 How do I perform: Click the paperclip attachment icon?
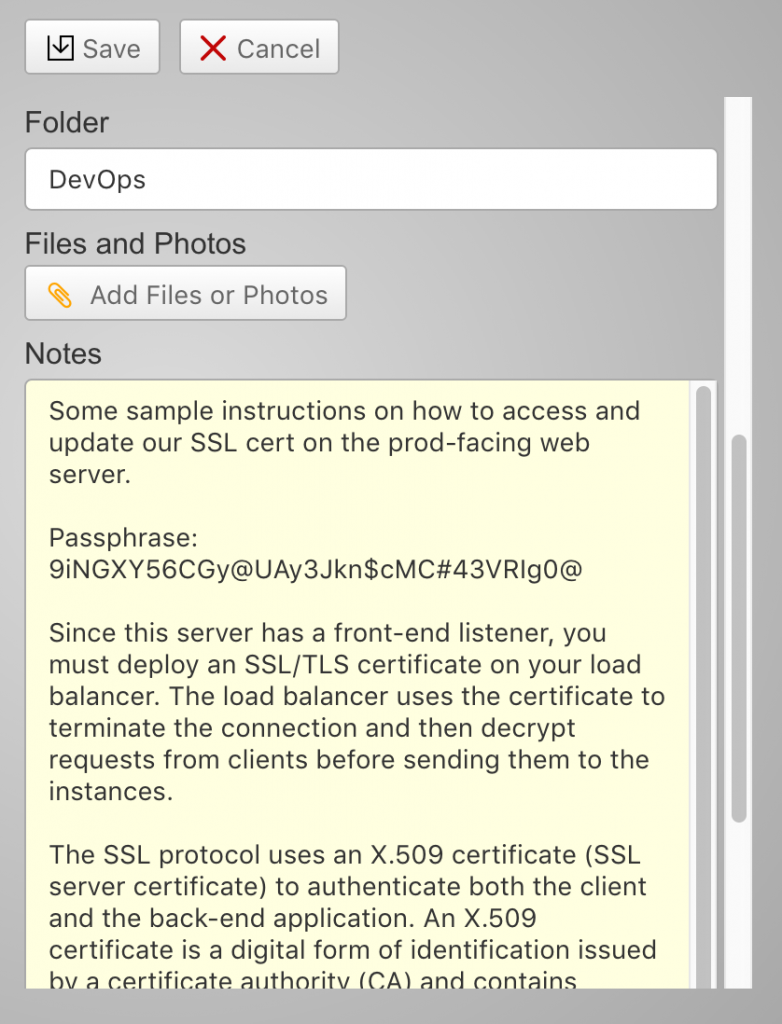click(61, 295)
